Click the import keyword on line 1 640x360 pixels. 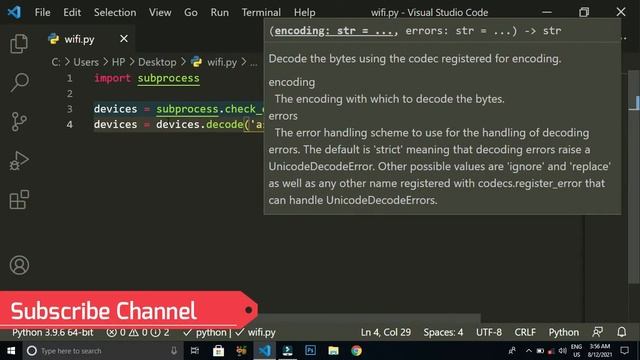[112, 78]
